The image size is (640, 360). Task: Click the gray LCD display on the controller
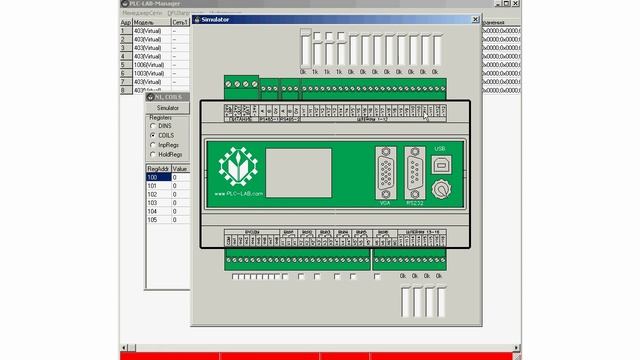point(299,173)
